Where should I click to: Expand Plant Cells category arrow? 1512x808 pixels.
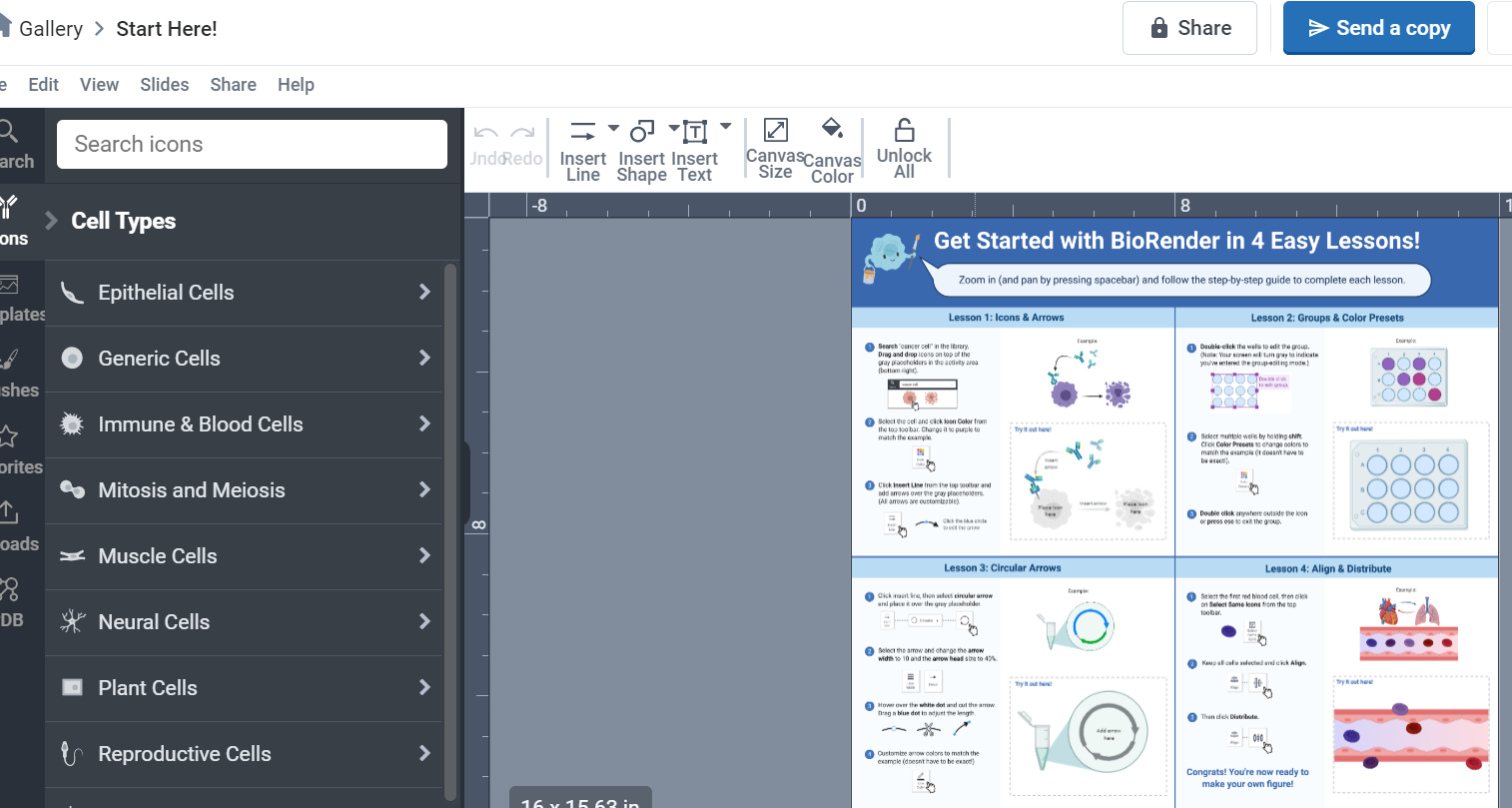pos(424,687)
